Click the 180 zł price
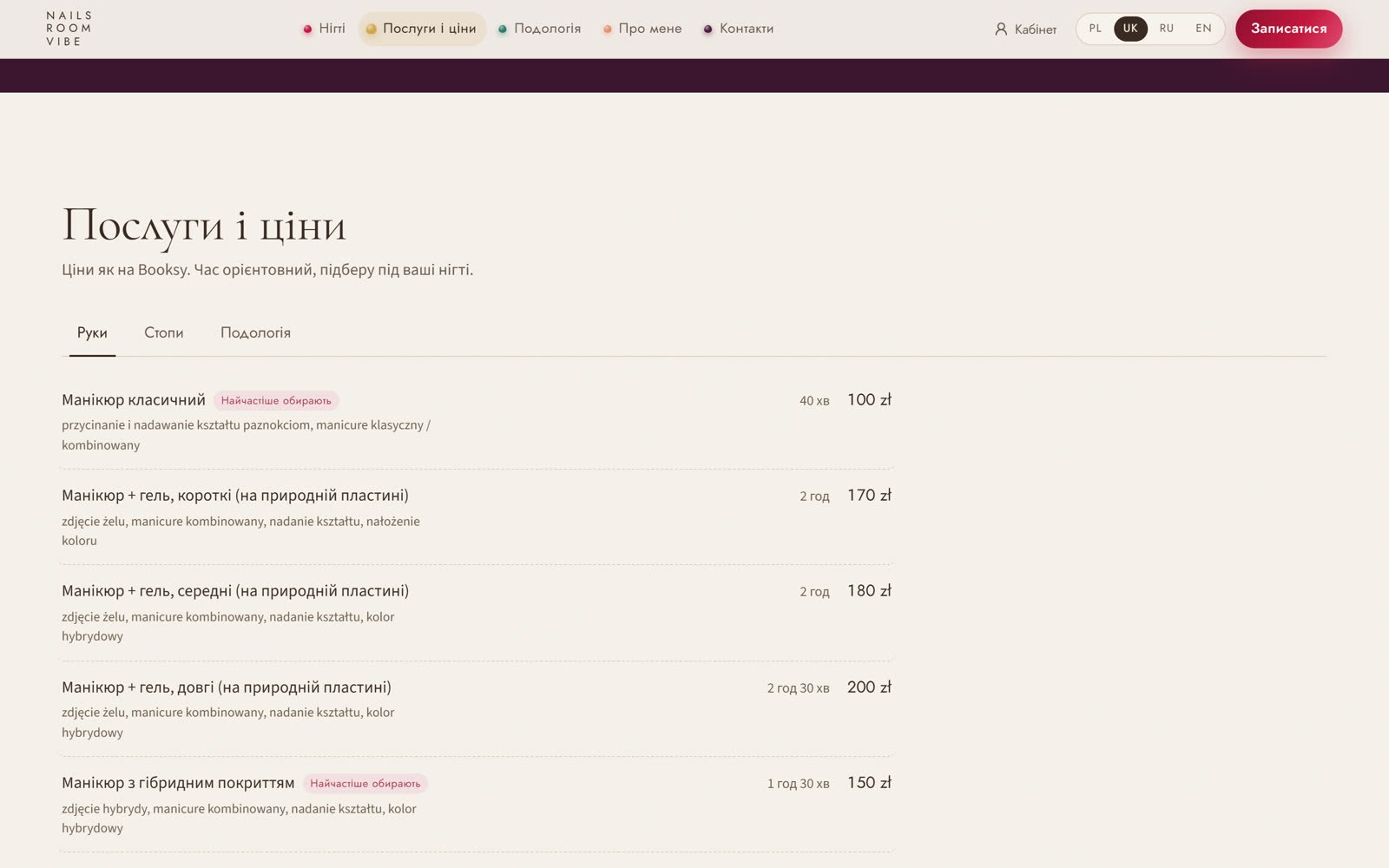This screenshot has height=868, width=1389. click(869, 591)
